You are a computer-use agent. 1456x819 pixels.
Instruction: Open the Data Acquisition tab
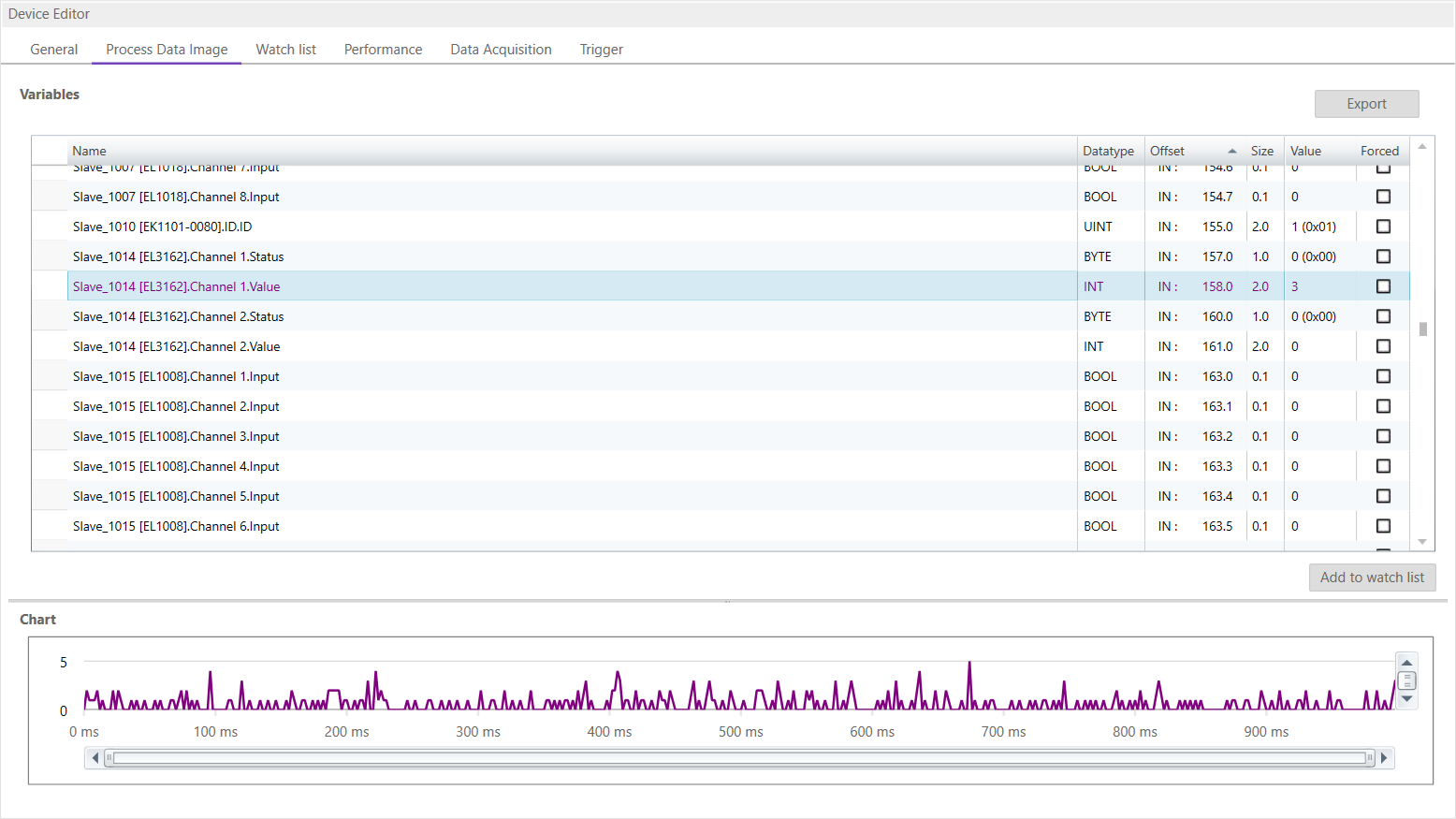(x=501, y=50)
